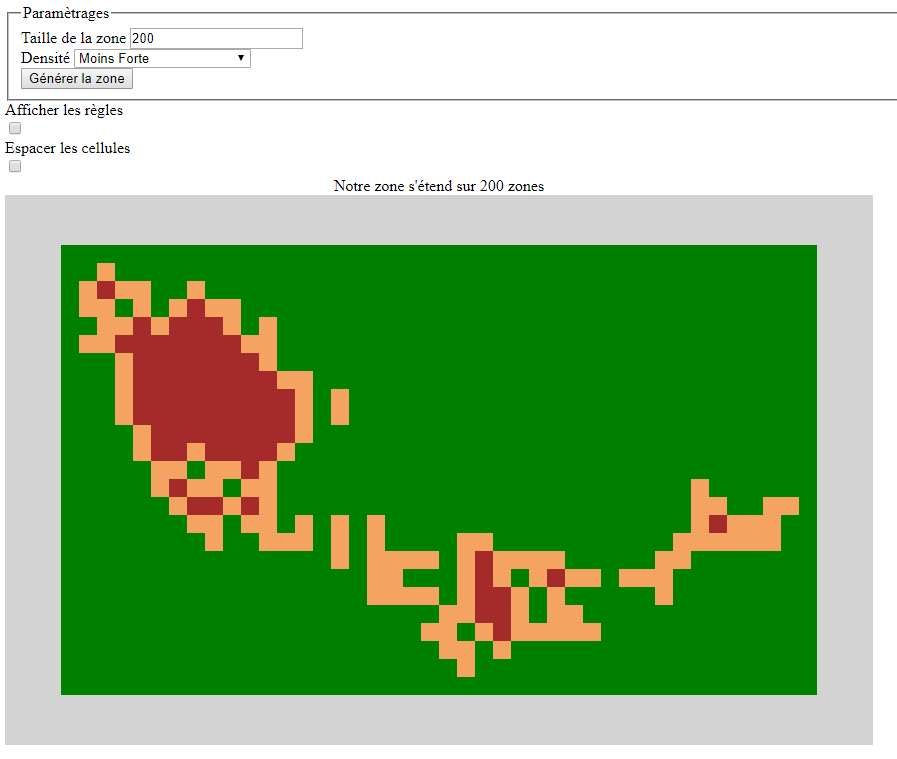This screenshot has width=897, height=759.
Task: Click the arrow of the Densité combo box
Action: 241,59
